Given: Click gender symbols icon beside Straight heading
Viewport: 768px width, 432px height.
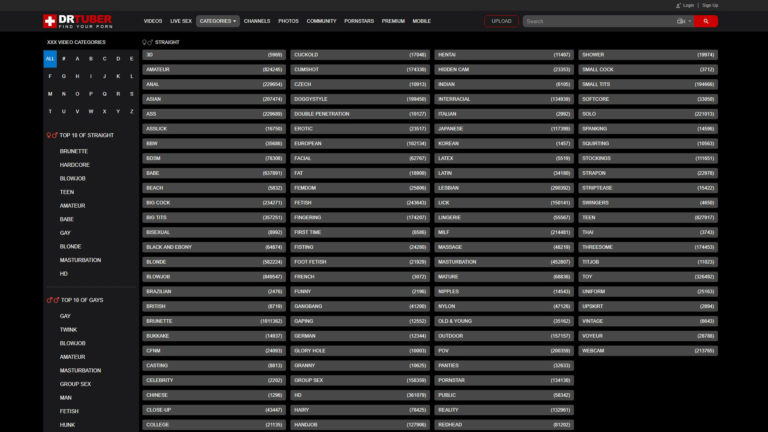Looking at the screenshot, I should (x=147, y=42).
